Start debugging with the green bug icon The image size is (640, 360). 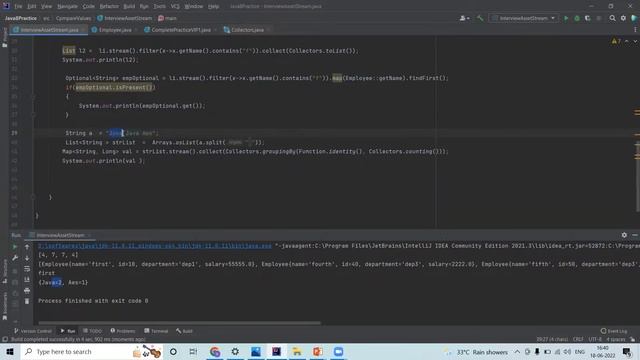[x=577, y=18]
